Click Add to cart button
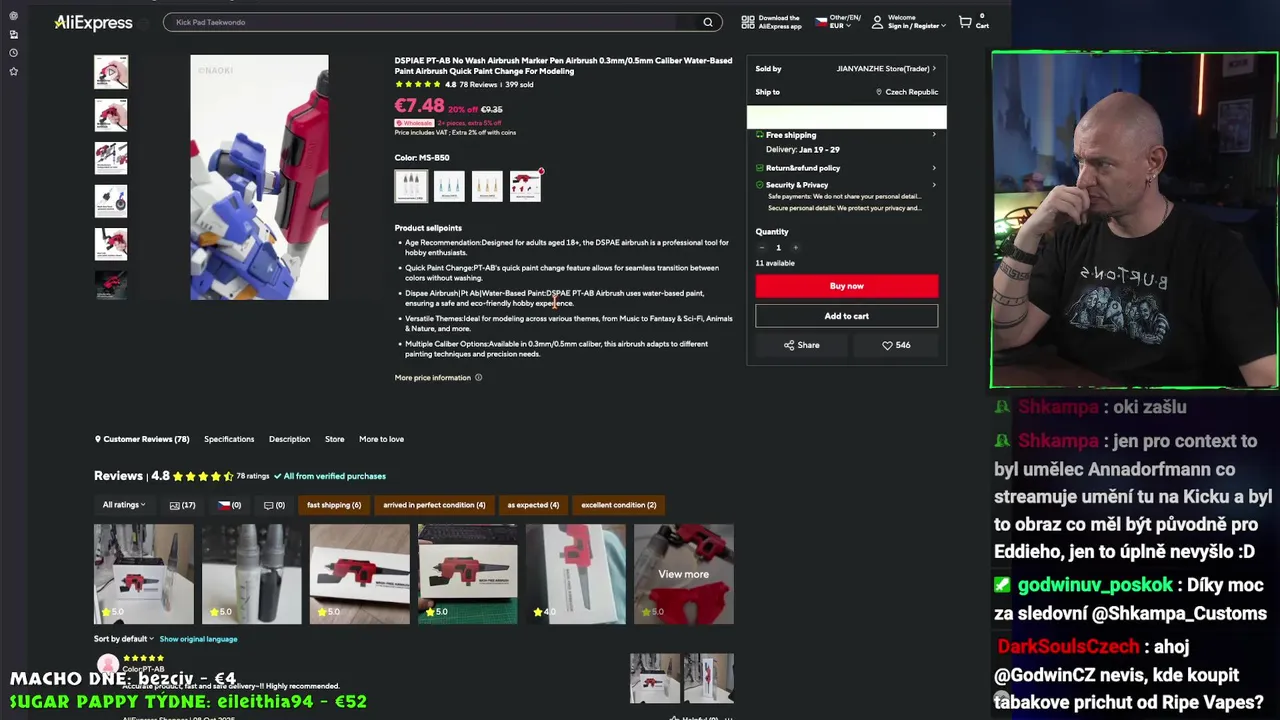 (x=846, y=316)
